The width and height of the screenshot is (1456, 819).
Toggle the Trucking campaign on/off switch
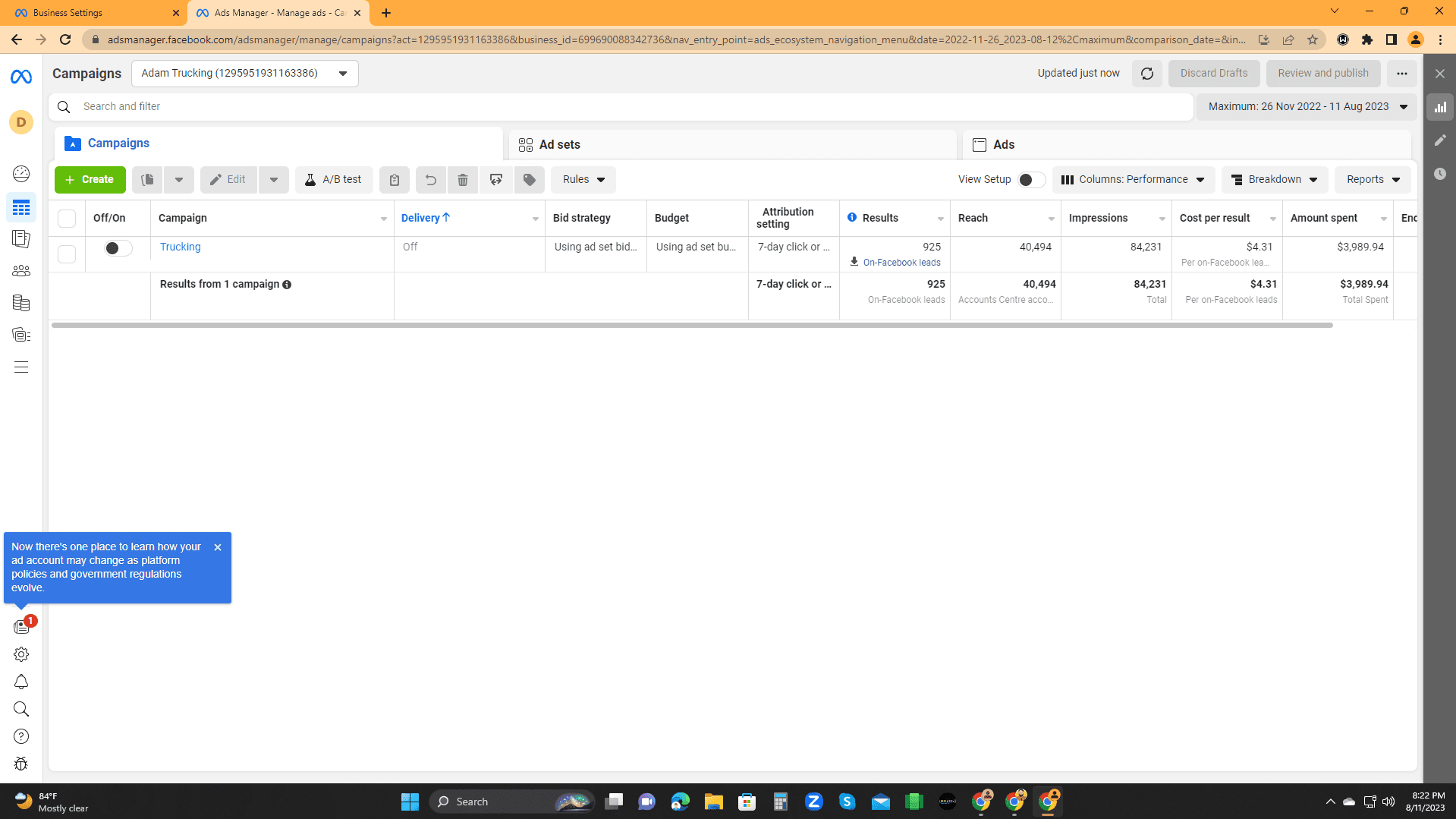118,248
